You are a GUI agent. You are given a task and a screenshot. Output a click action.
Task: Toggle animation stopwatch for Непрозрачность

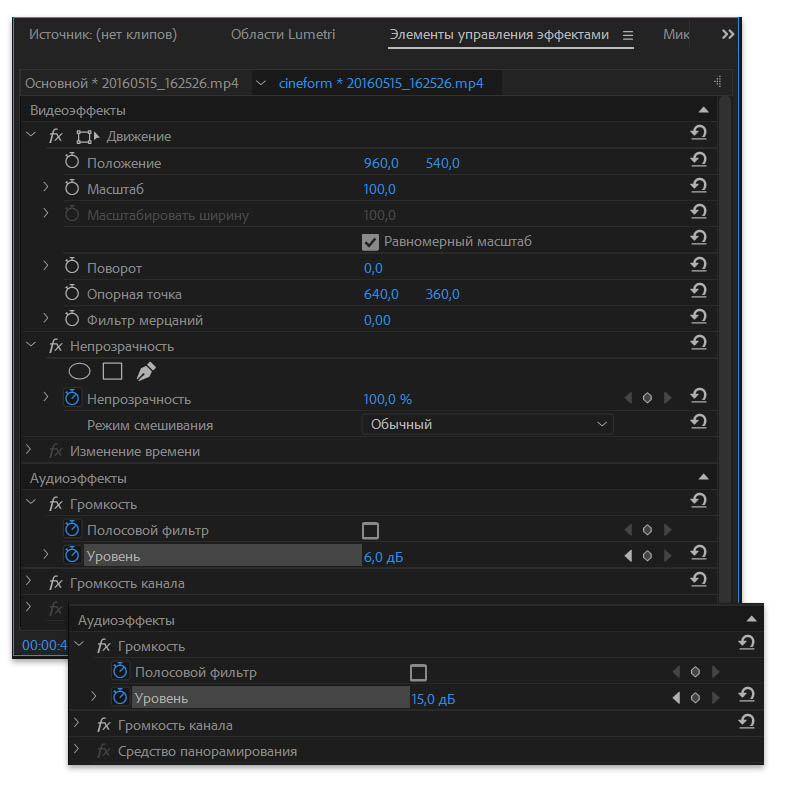click(x=72, y=397)
